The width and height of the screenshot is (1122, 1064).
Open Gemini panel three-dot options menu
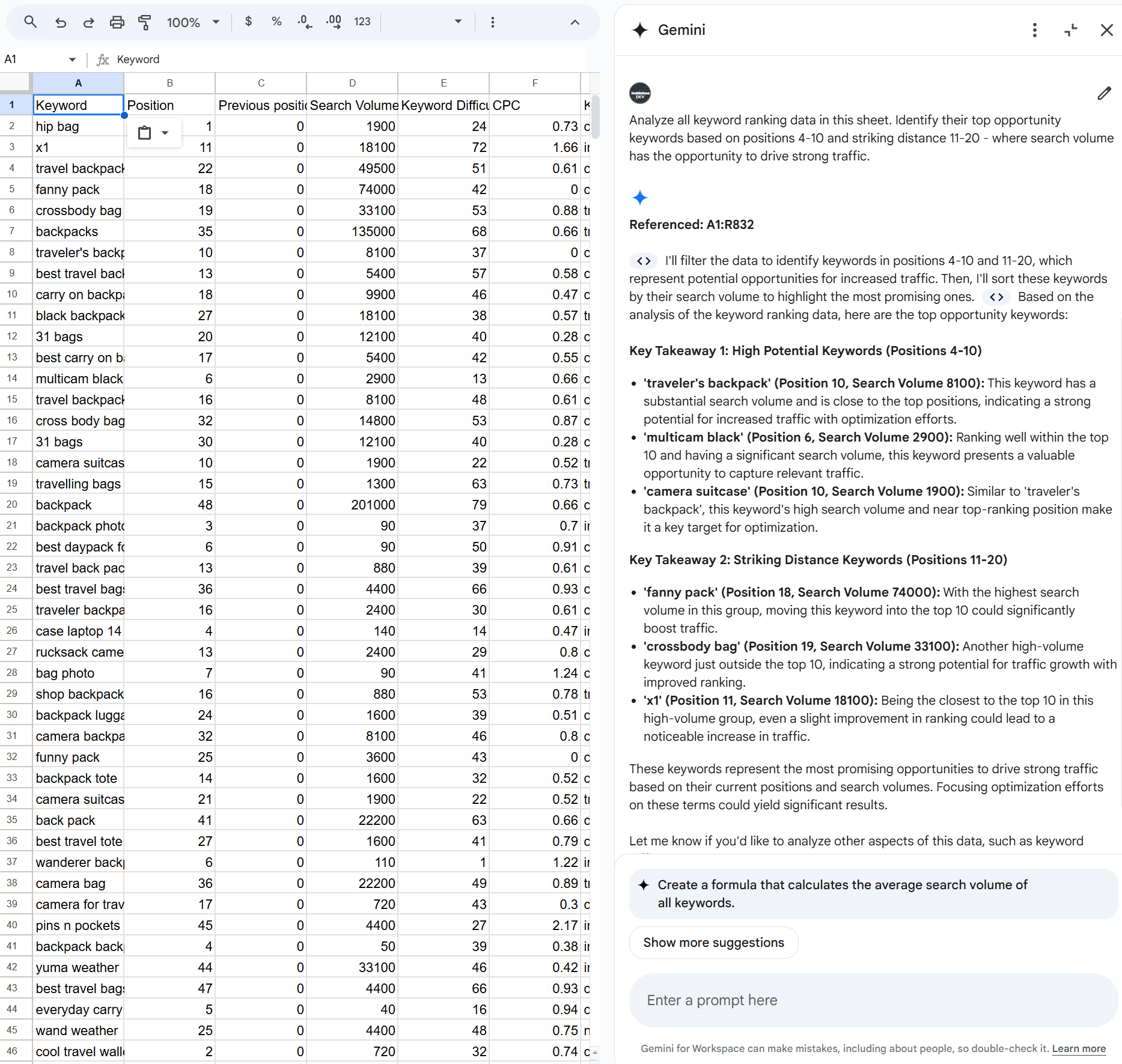[1034, 30]
